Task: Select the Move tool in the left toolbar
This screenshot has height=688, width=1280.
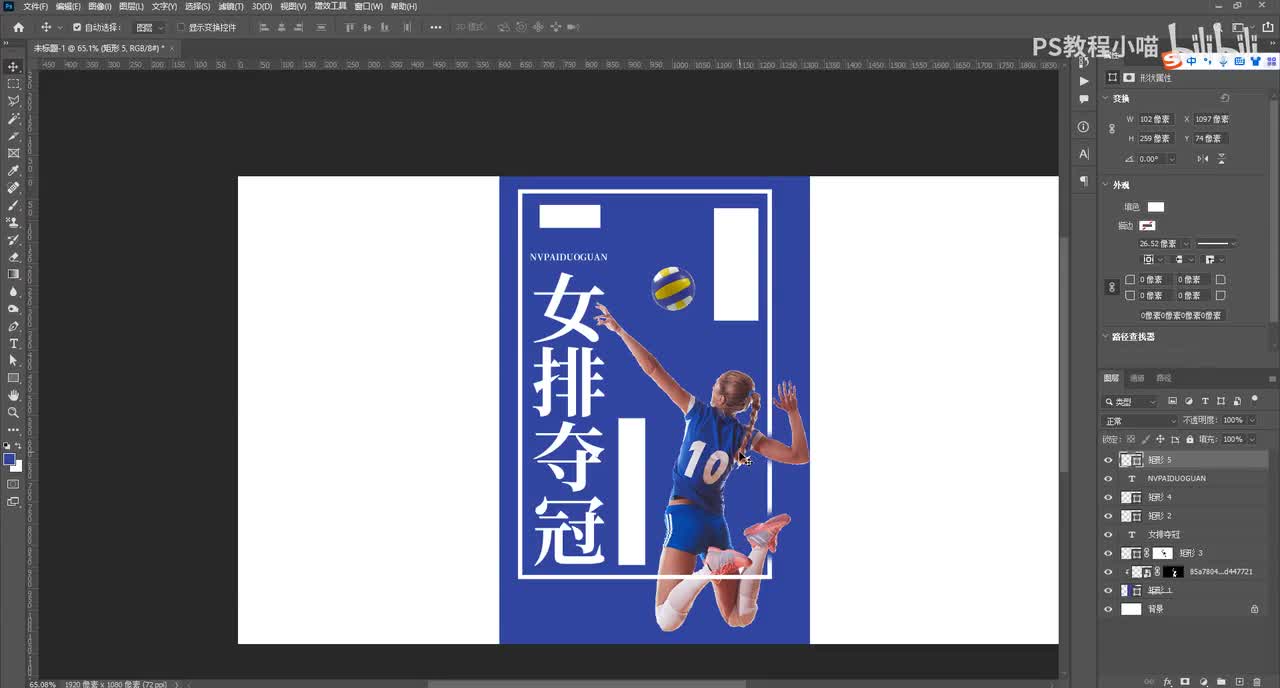Action: (x=13, y=66)
